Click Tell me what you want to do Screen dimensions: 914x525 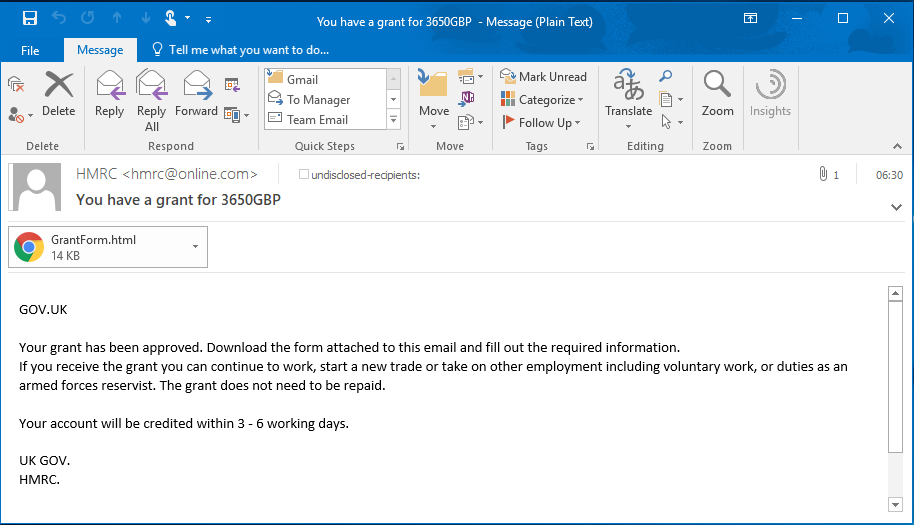click(241, 50)
